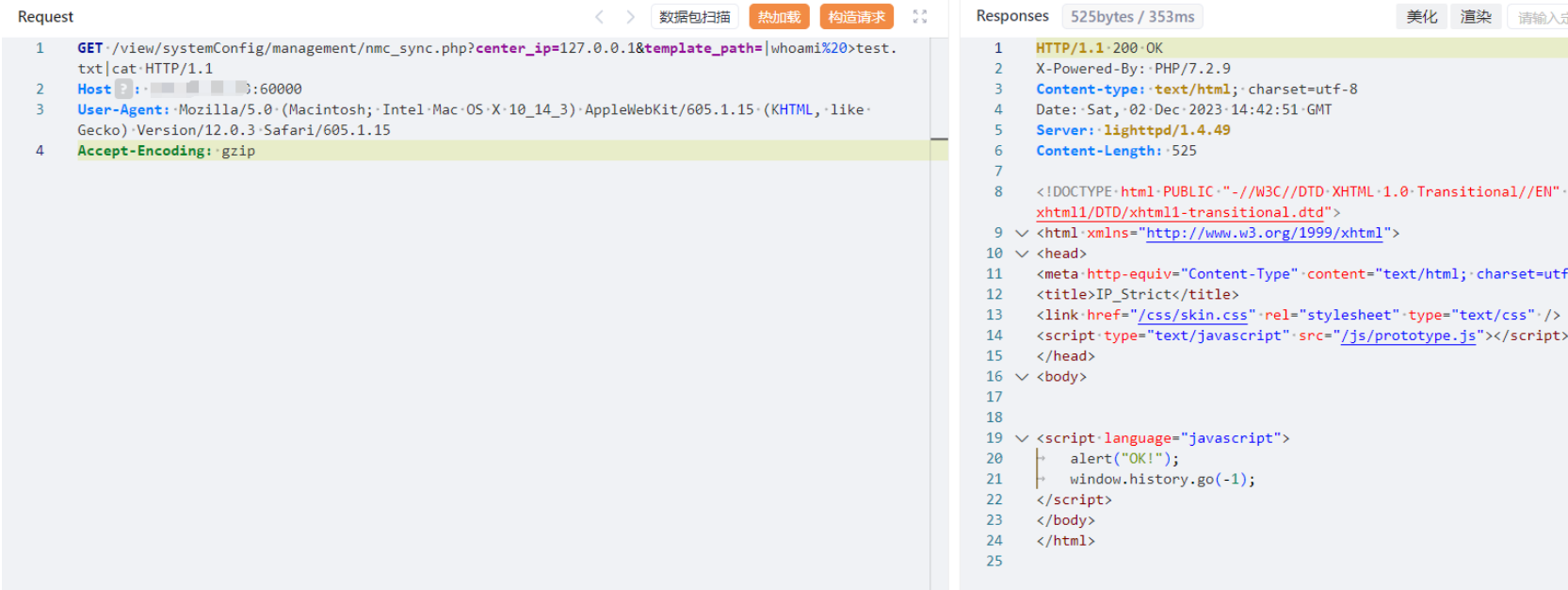Open the /js/prototype.js link
Image resolution: width=1568 pixels, height=590 pixels.
(1409, 336)
